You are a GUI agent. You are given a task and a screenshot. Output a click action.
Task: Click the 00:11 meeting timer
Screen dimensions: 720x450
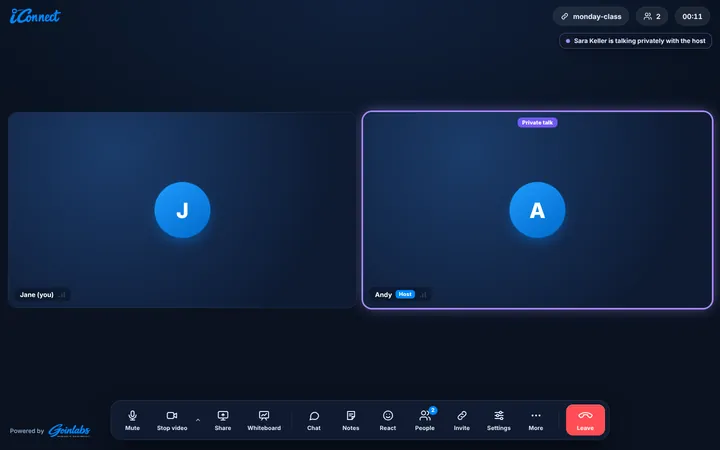692,17
